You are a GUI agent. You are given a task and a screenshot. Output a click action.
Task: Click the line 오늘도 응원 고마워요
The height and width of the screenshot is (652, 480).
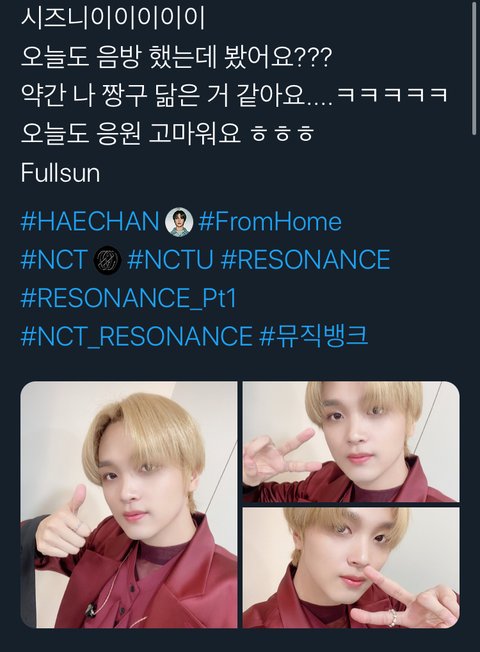pyautogui.click(x=167, y=133)
